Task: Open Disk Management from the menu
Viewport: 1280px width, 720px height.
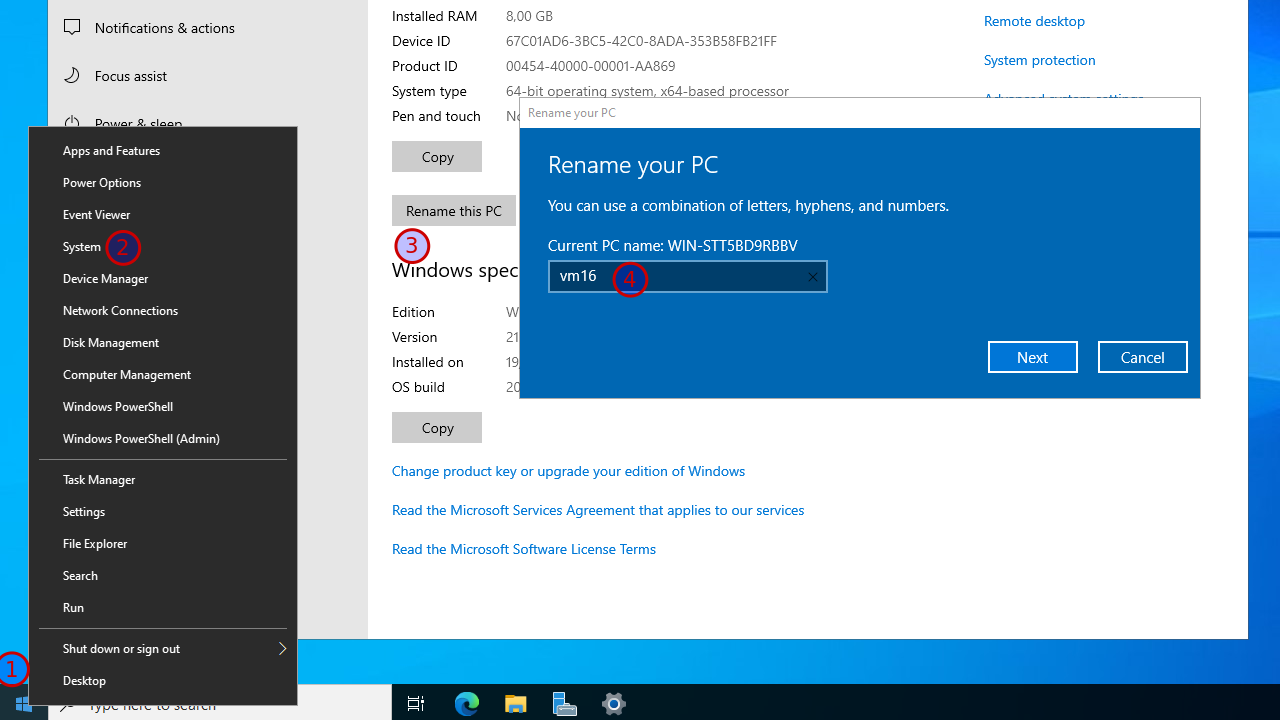Action: 163,343
